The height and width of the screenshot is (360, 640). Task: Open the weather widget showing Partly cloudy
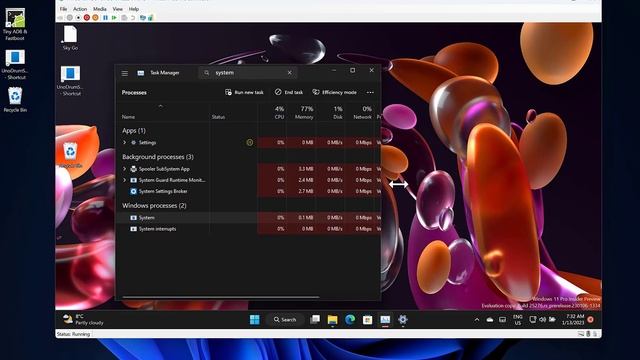[x=83, y=320]
